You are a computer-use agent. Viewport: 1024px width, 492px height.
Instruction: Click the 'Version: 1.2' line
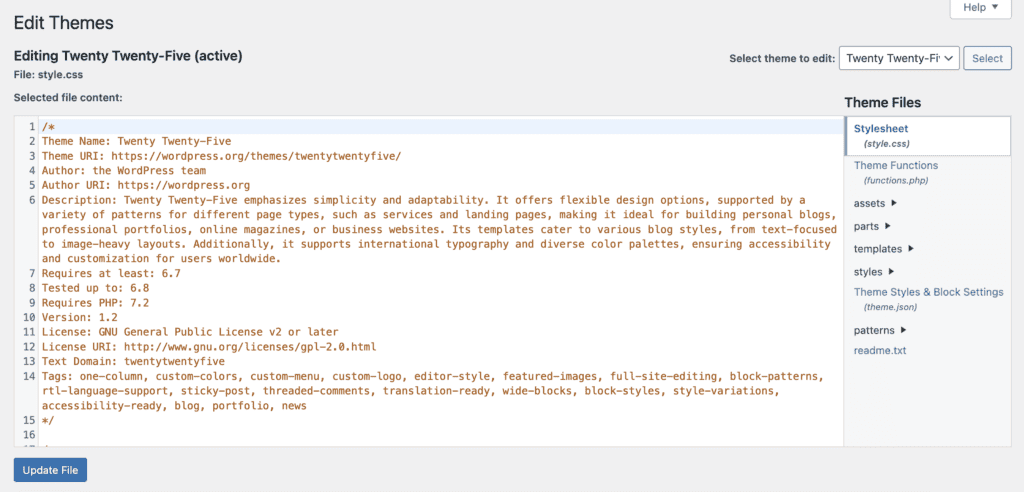pyautogui.click(x=80, y=318)
